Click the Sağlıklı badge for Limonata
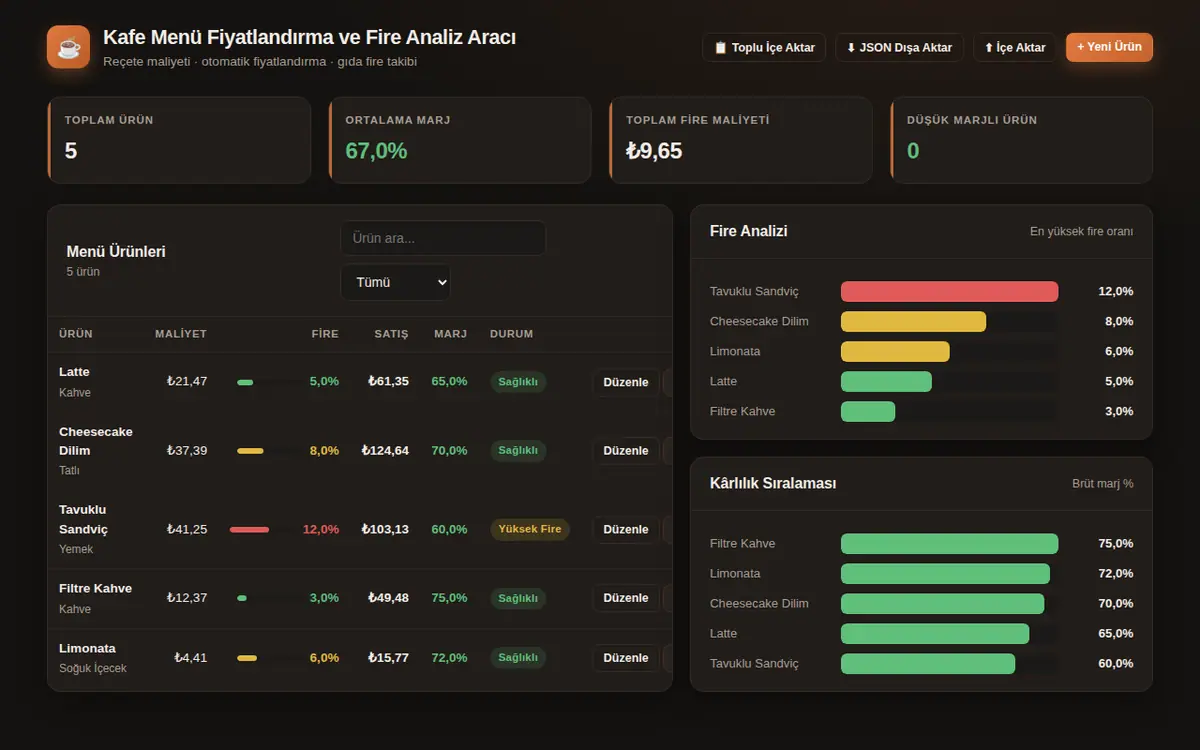This screenshot has height=750, width=1200. [x=518, y=658]
